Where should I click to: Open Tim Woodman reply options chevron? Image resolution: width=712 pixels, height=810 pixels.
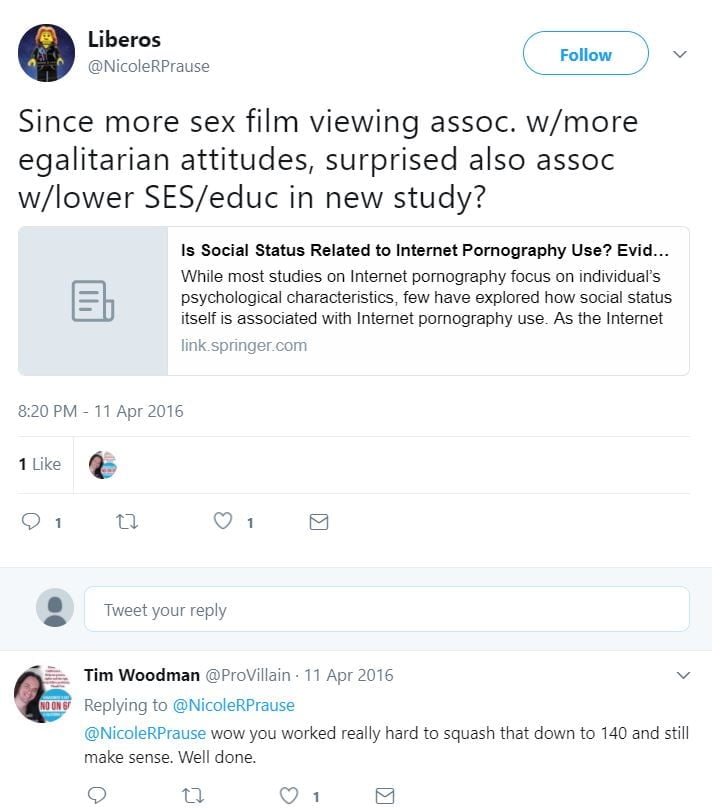[x=684, y=676]
